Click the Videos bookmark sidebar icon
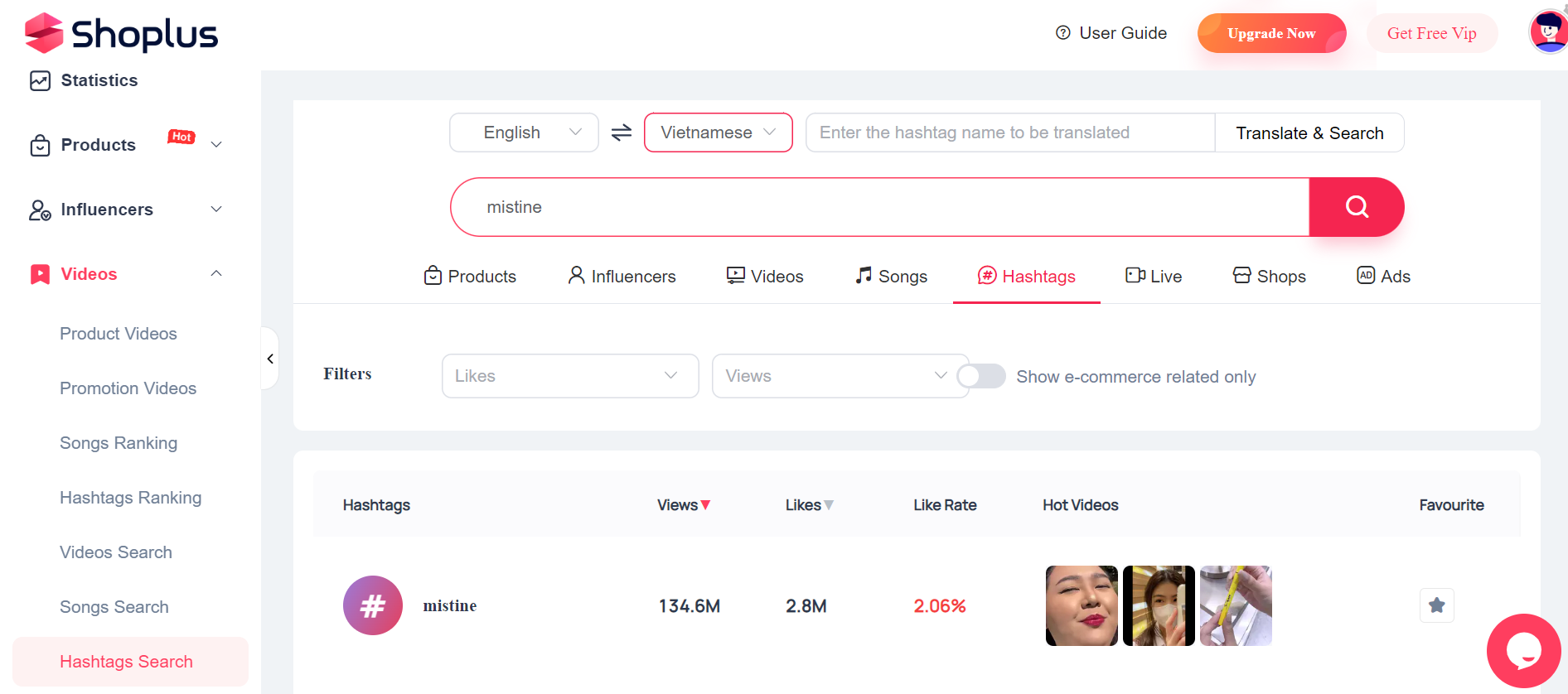The width and height of the screenshot is (1568, 694). click(x=40, y=274)
